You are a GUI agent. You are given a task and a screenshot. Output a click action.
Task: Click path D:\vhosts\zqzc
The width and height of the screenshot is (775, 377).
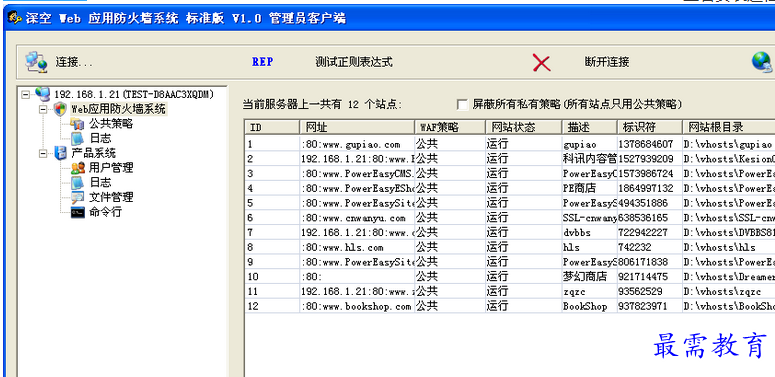(722, 292)
